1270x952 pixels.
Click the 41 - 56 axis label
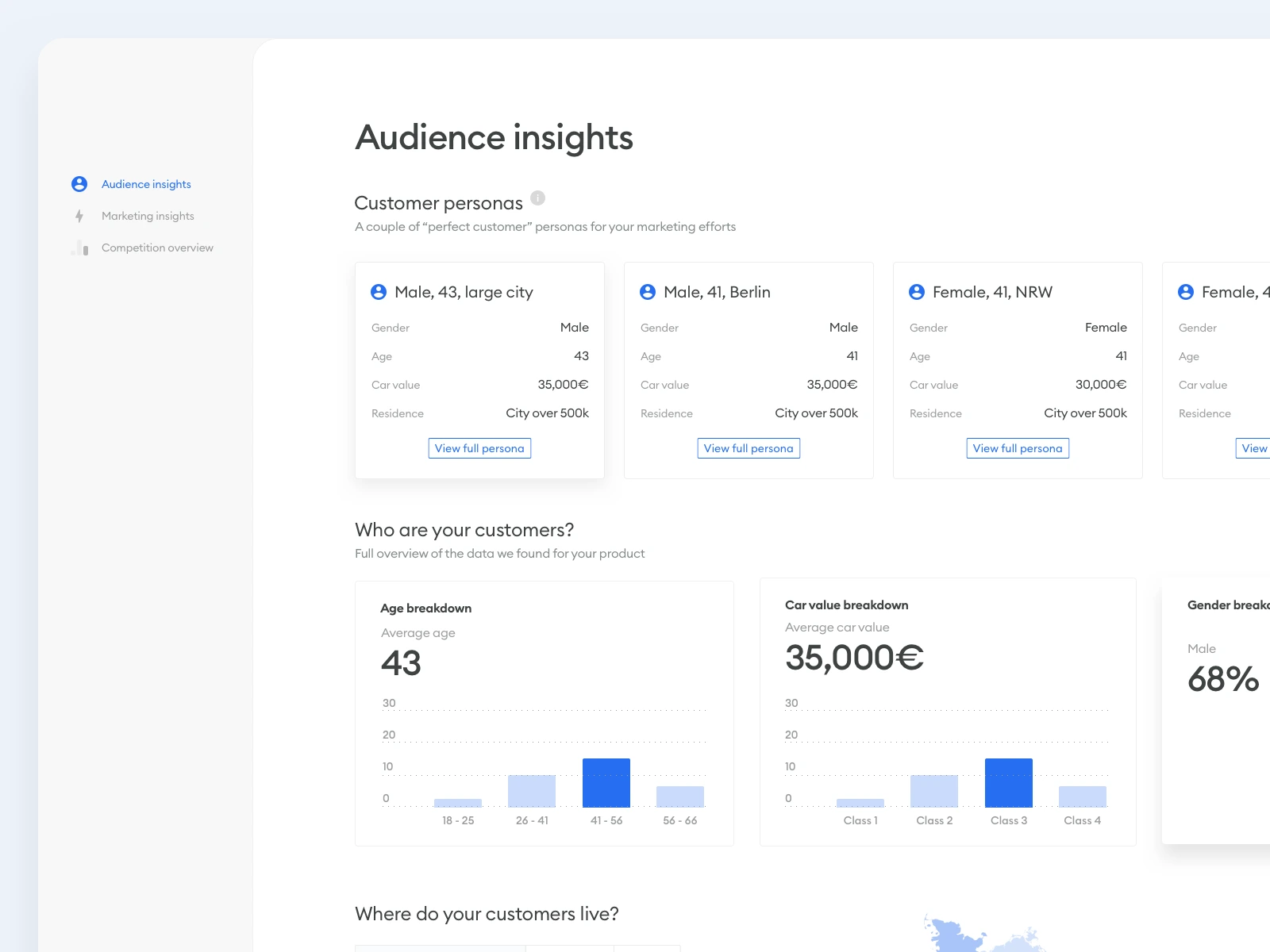coord(606,820)
